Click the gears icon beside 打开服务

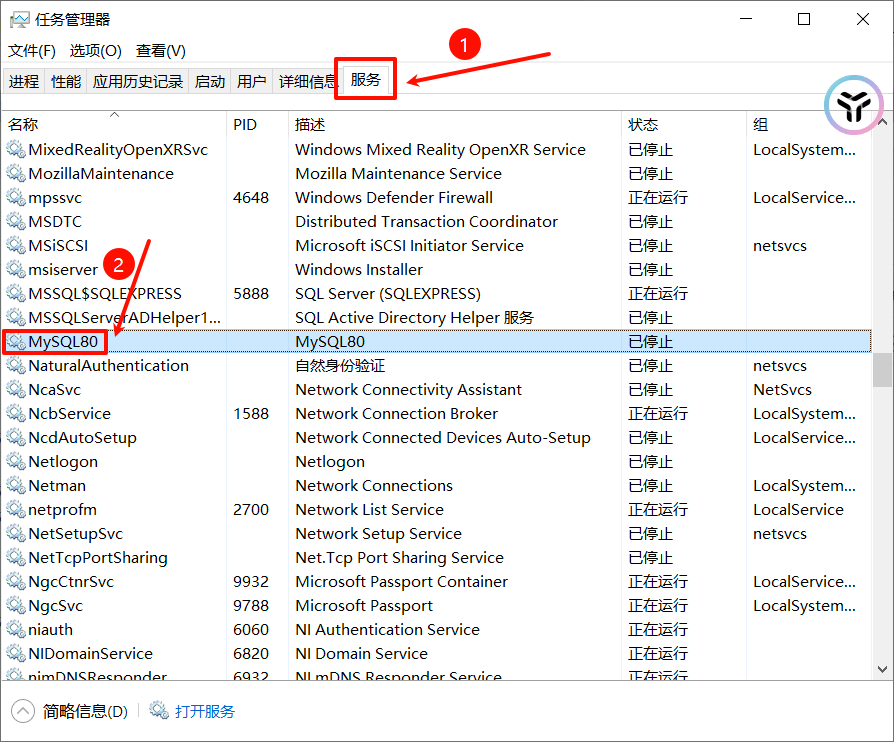159,711
